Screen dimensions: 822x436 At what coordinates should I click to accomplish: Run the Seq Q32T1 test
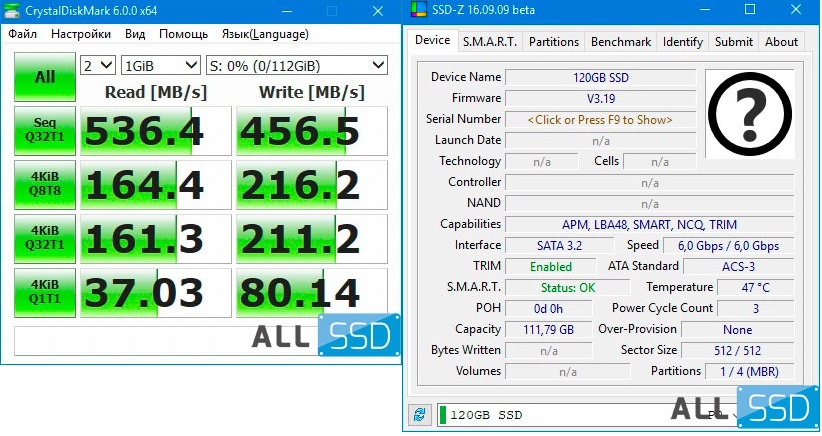click(x=45, y=130)
